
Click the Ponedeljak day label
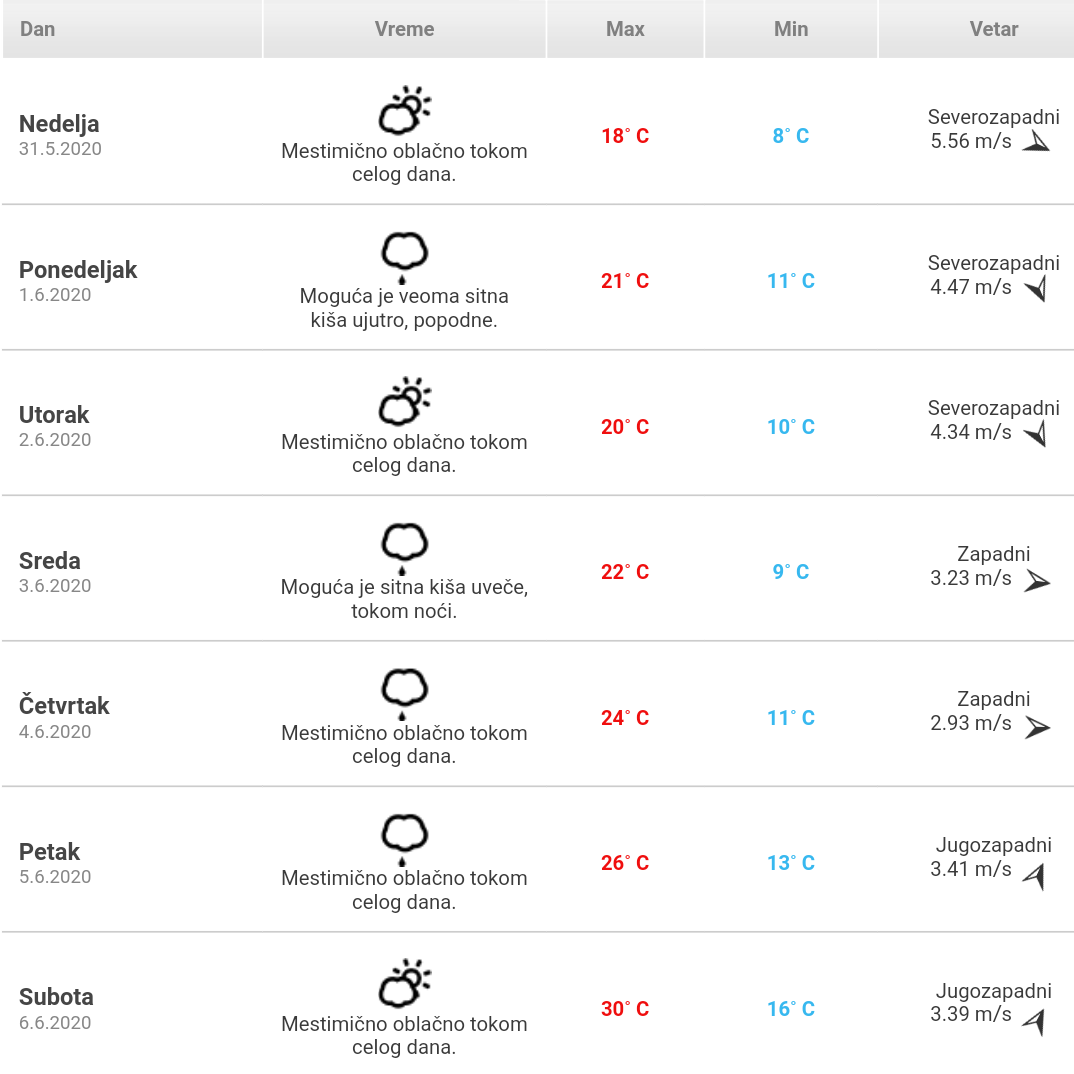tap(78, 270)
